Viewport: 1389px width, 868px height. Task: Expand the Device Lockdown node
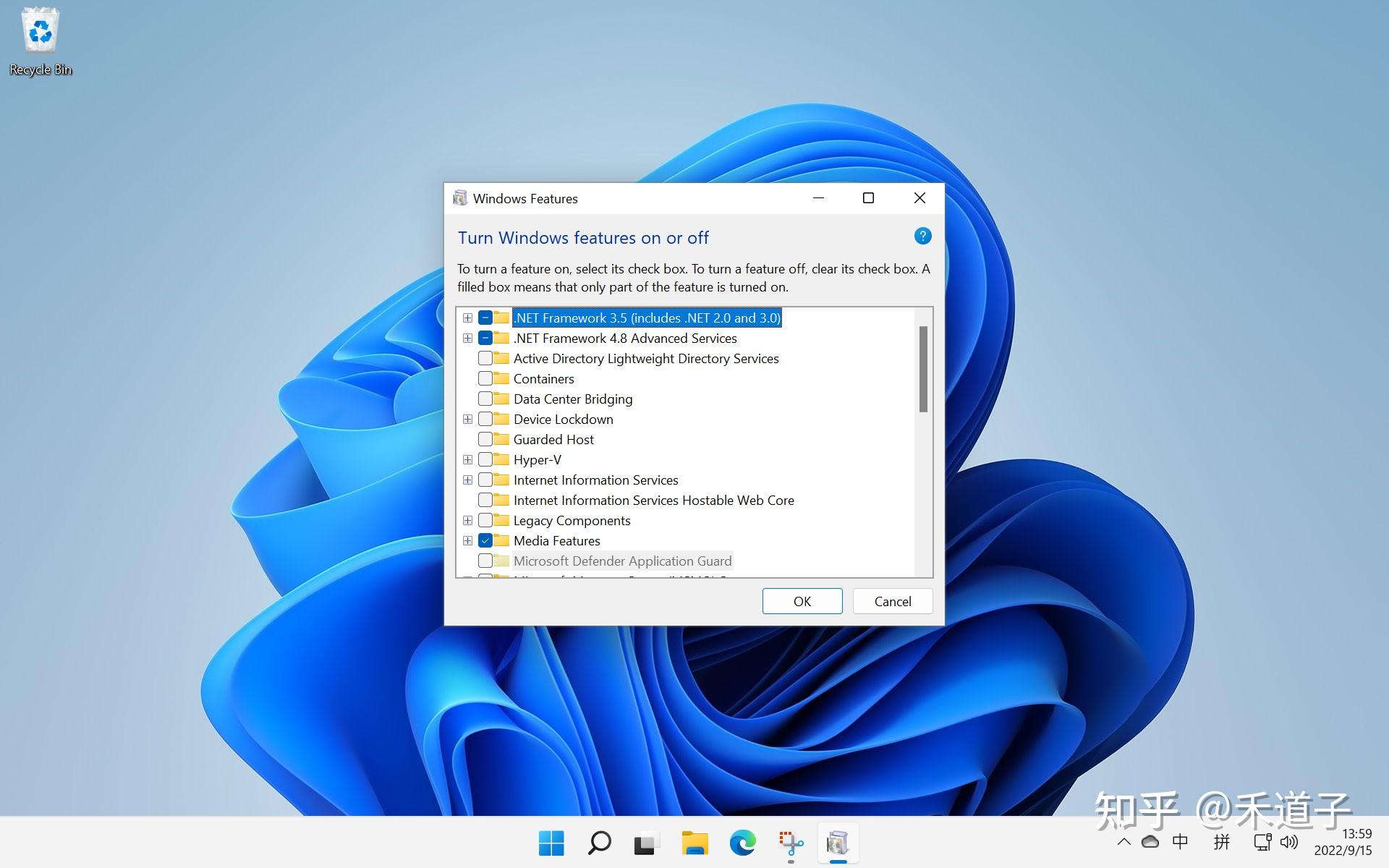pyautogui.click(x=468, y=419)
